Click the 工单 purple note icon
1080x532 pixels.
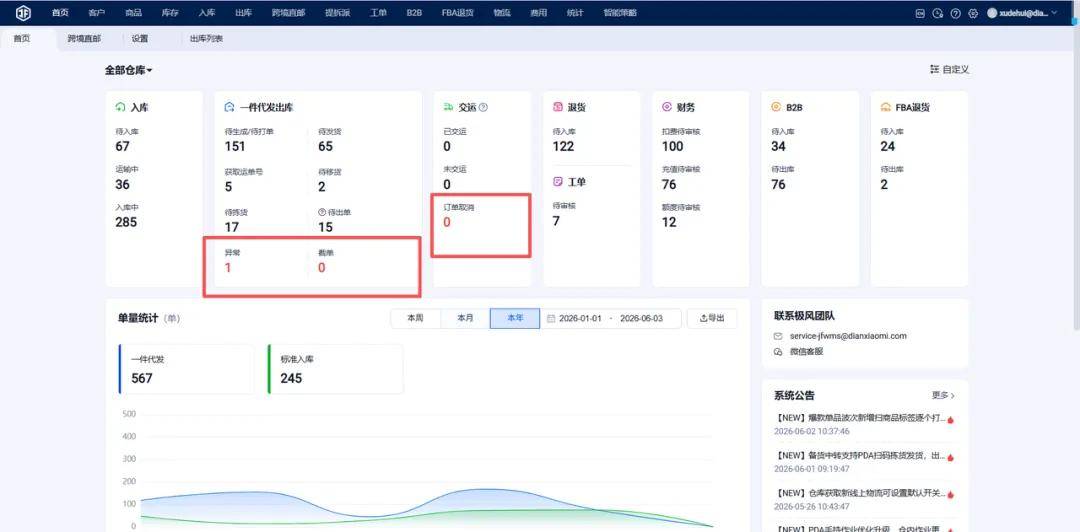[x=558, y=182]
